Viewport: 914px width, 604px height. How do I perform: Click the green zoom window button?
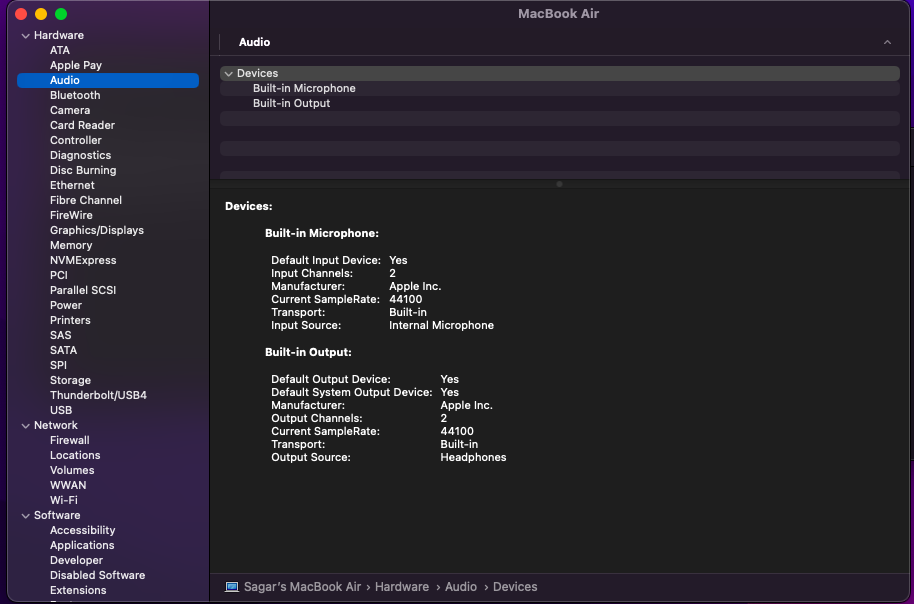[x=61, y=14]
